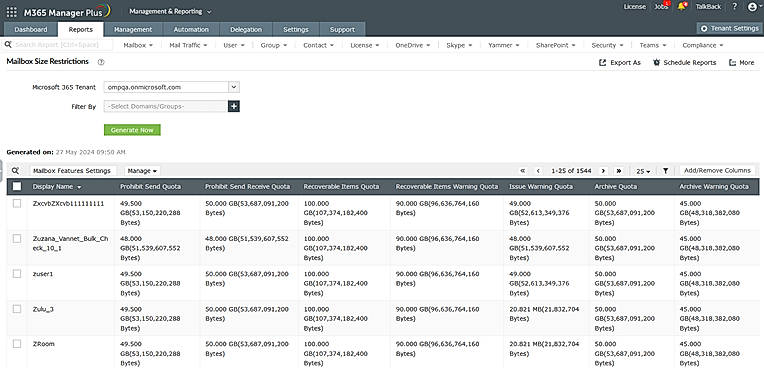Open the help question mark icon
The height and width of the screenshot is (368, 764).
click(735, 7)
